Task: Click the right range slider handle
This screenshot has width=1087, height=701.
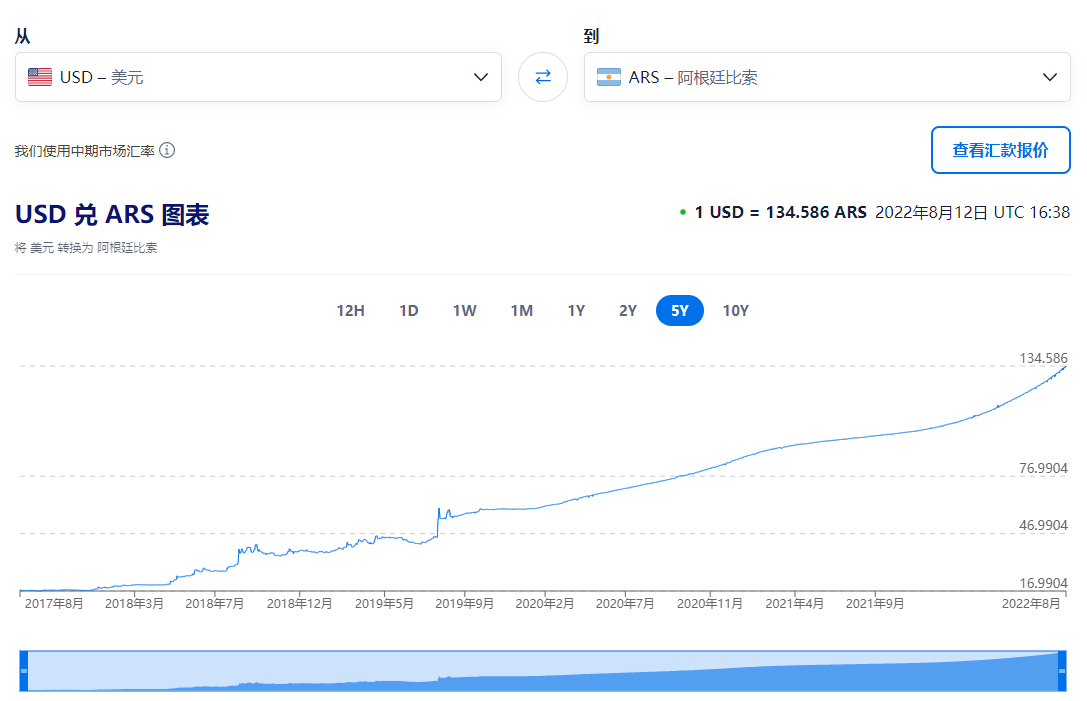Action: (x=1062, y=671)
